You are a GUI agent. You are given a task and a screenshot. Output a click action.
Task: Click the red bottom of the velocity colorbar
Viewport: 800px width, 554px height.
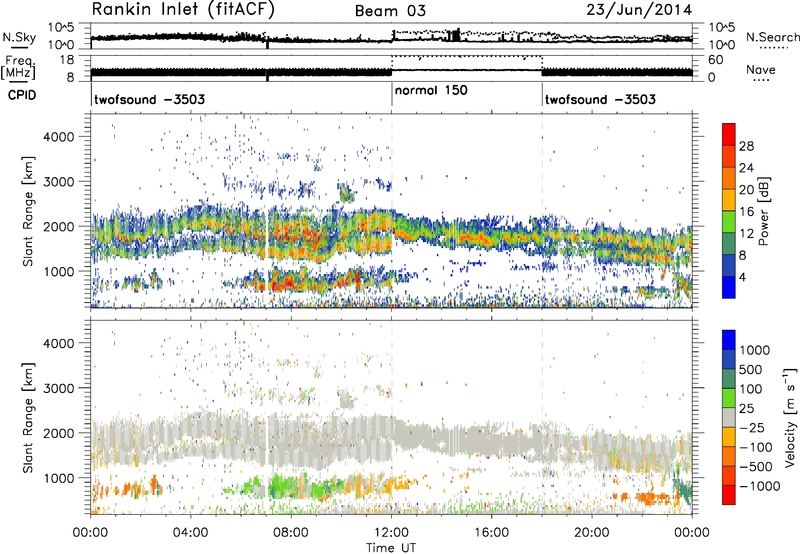[729, 495]
